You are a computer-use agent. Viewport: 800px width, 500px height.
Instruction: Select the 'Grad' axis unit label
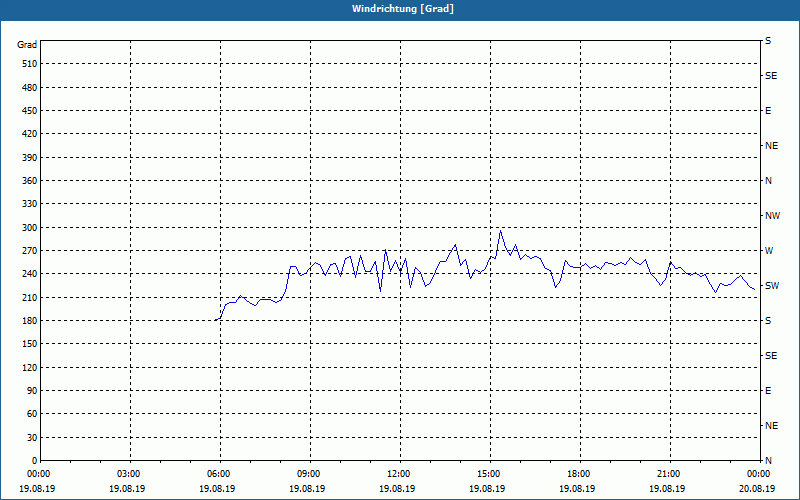pyautogui.click(x=27, y=45)
